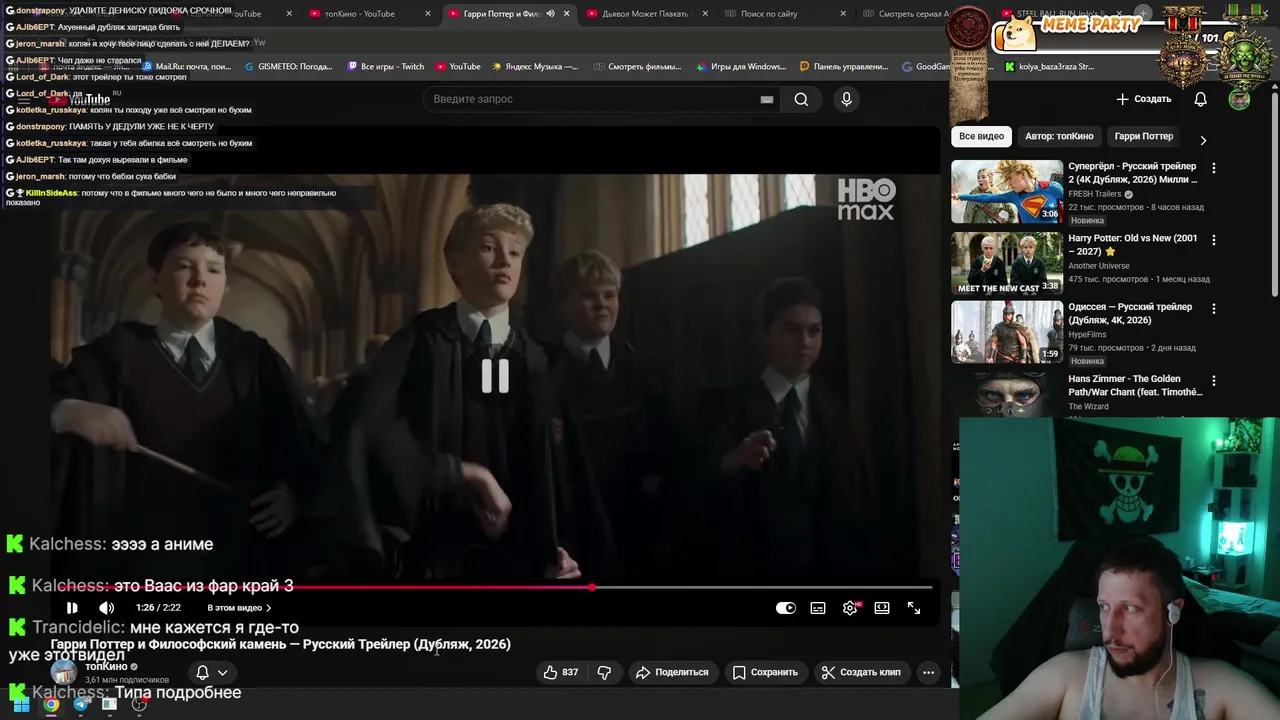The height and width of the screenshot is (720, 1280).
Task: Open the Windows Start menu
Action: coord(21,704)
